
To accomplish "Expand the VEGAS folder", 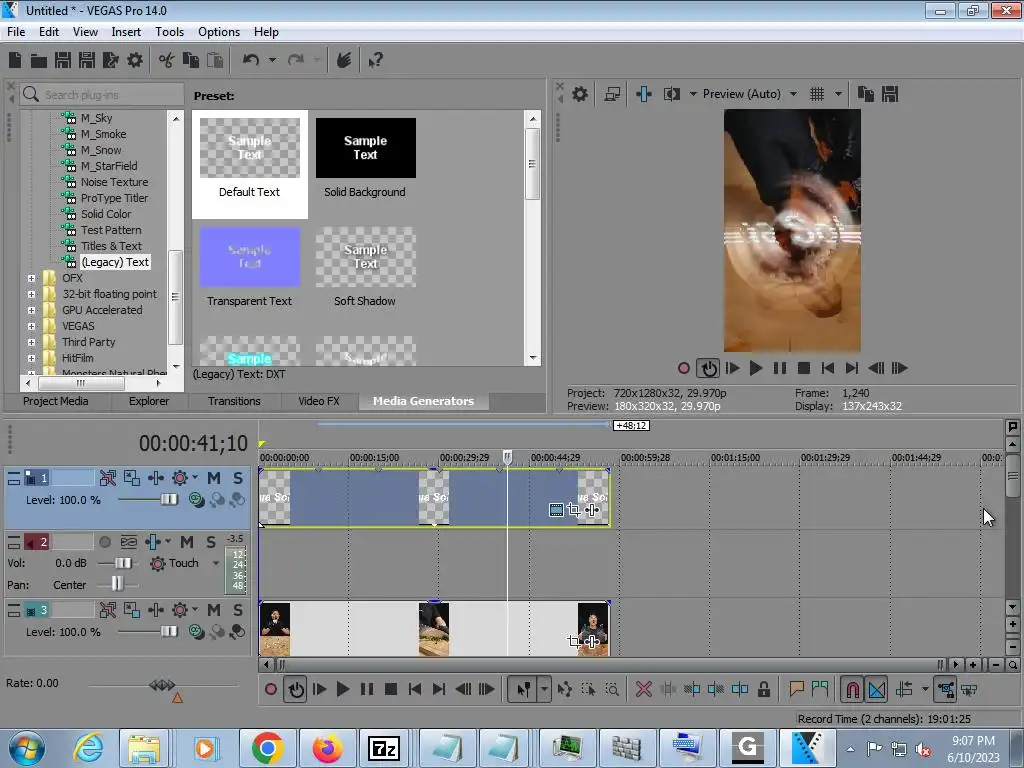I will 31,326.
